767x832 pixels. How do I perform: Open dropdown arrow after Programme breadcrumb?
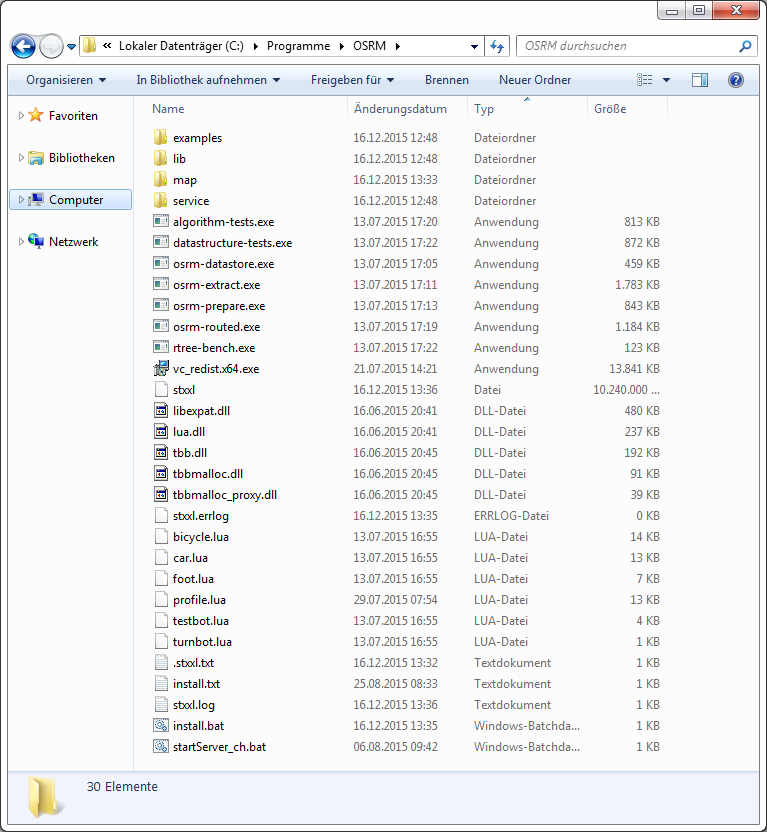click(x=342, y=47)
